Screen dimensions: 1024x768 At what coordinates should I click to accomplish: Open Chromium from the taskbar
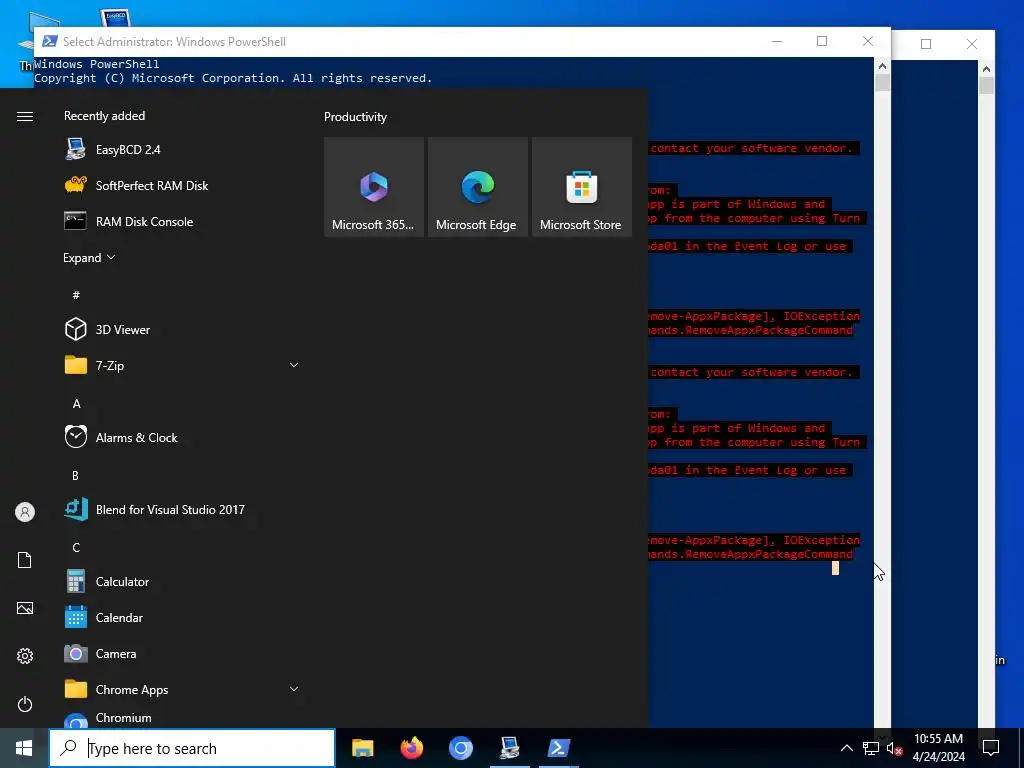[460, 748]
